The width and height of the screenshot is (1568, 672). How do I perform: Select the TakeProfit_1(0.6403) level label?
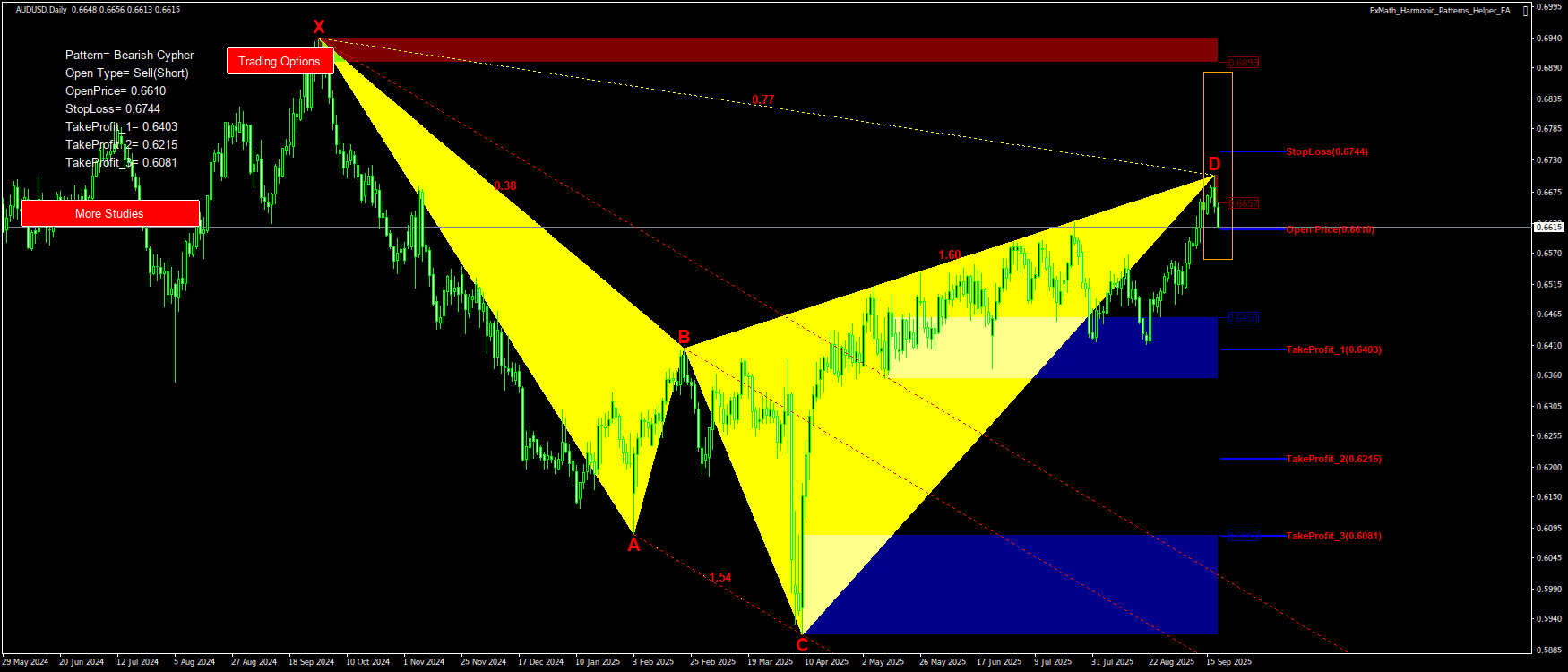(x=1333, y=349)
